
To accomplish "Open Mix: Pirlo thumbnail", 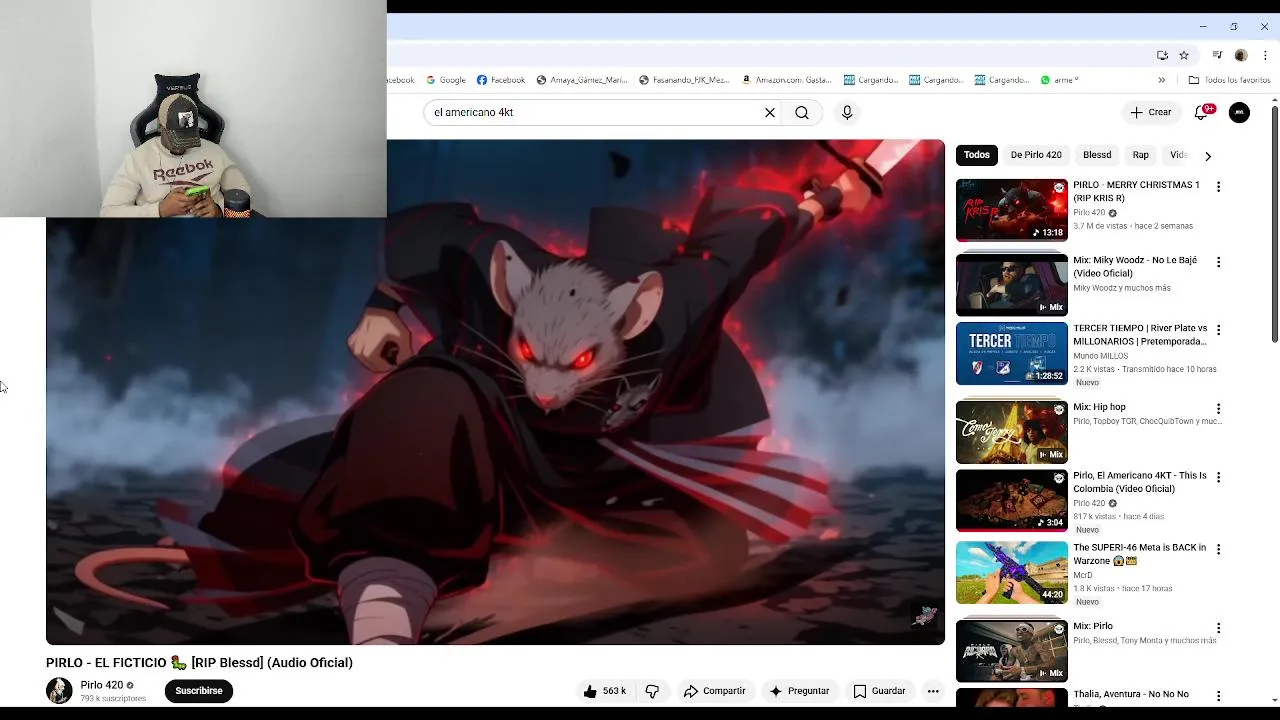I will tap(1012, 651).
